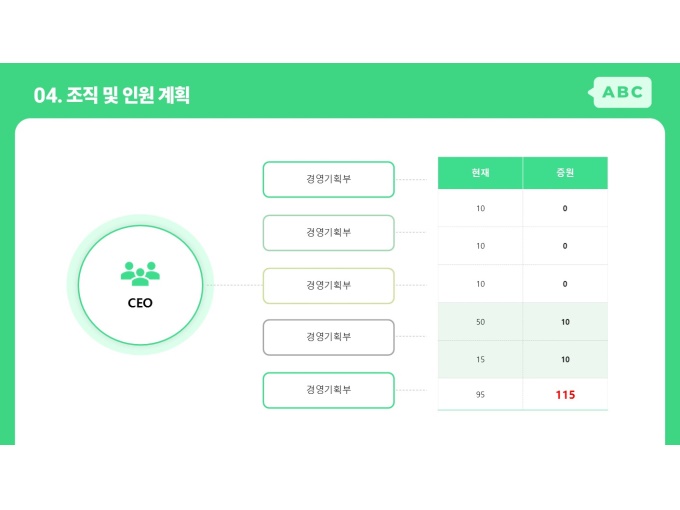Click the red 115 total

(565, 395)
